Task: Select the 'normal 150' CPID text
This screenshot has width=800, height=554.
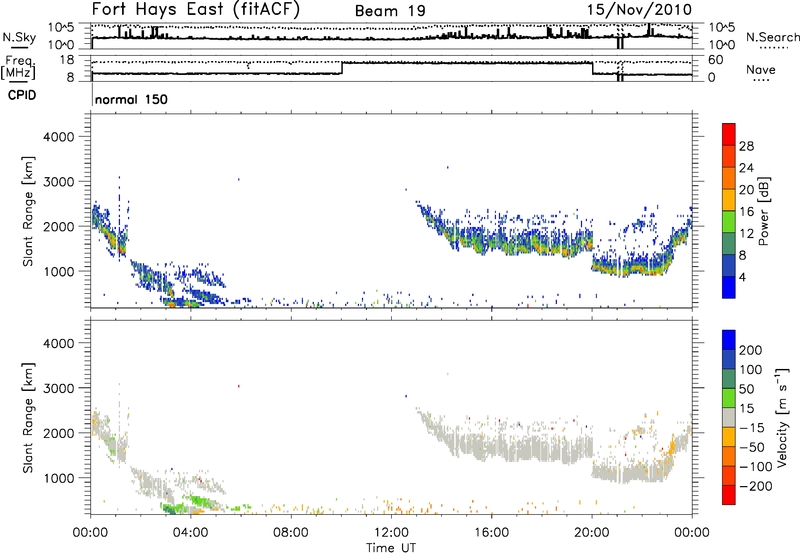Action: [x=131, y=99]
